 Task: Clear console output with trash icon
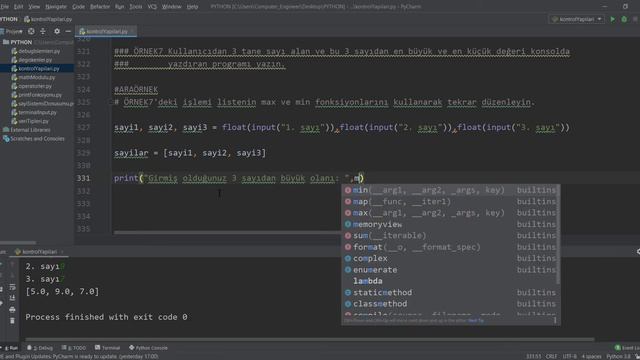click(x=12, y=321)
